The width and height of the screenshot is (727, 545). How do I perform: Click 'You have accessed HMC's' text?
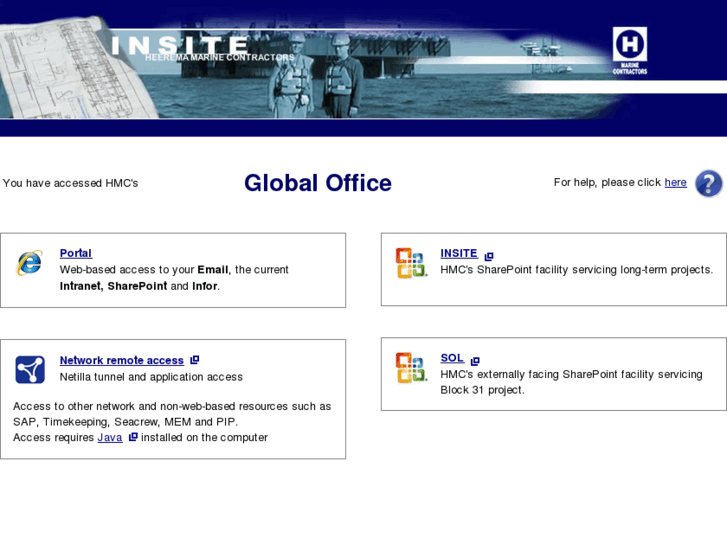tap(70, 183)
